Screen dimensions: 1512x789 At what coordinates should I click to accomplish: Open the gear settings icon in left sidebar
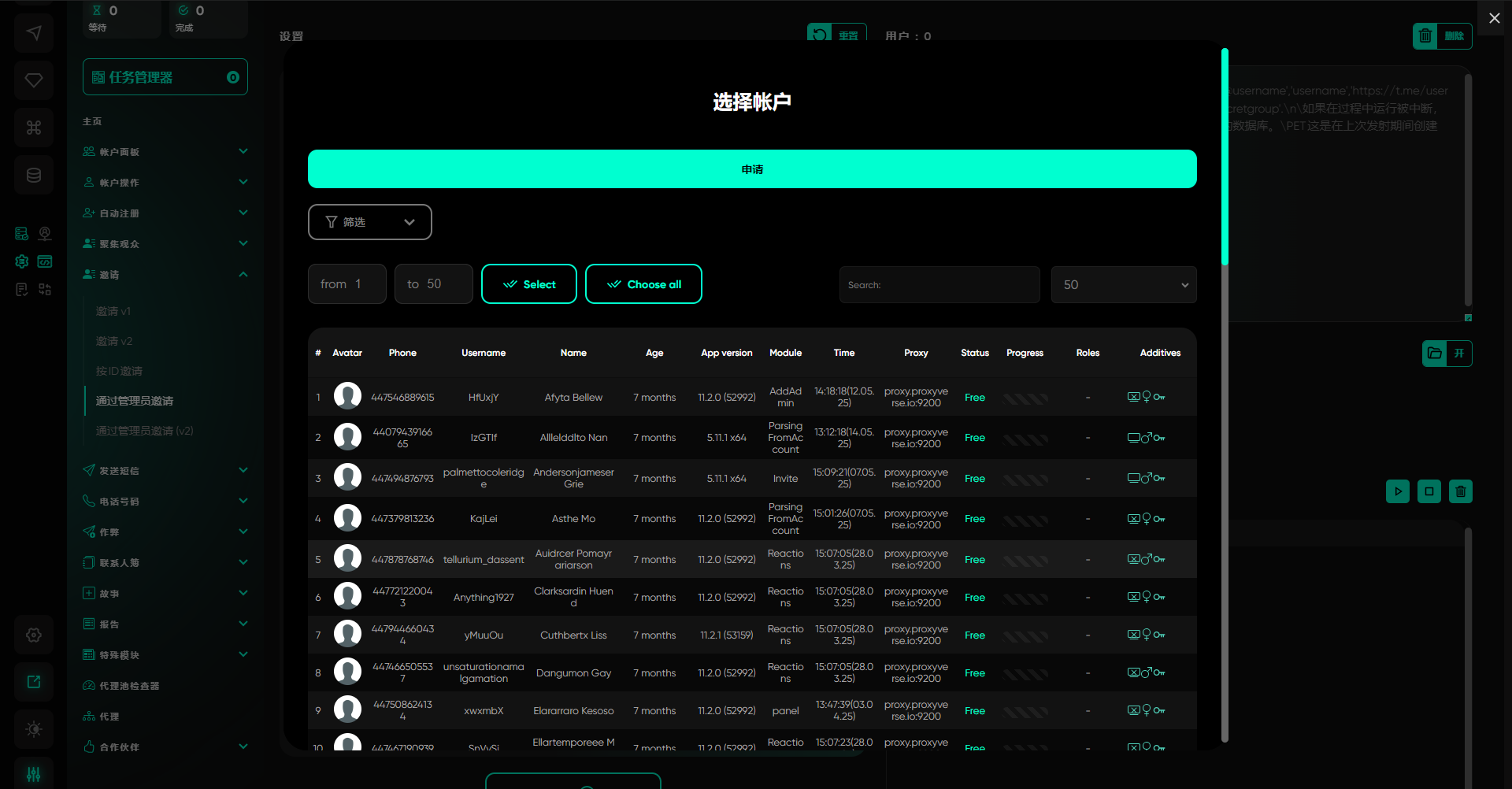[x=34, y=635]
